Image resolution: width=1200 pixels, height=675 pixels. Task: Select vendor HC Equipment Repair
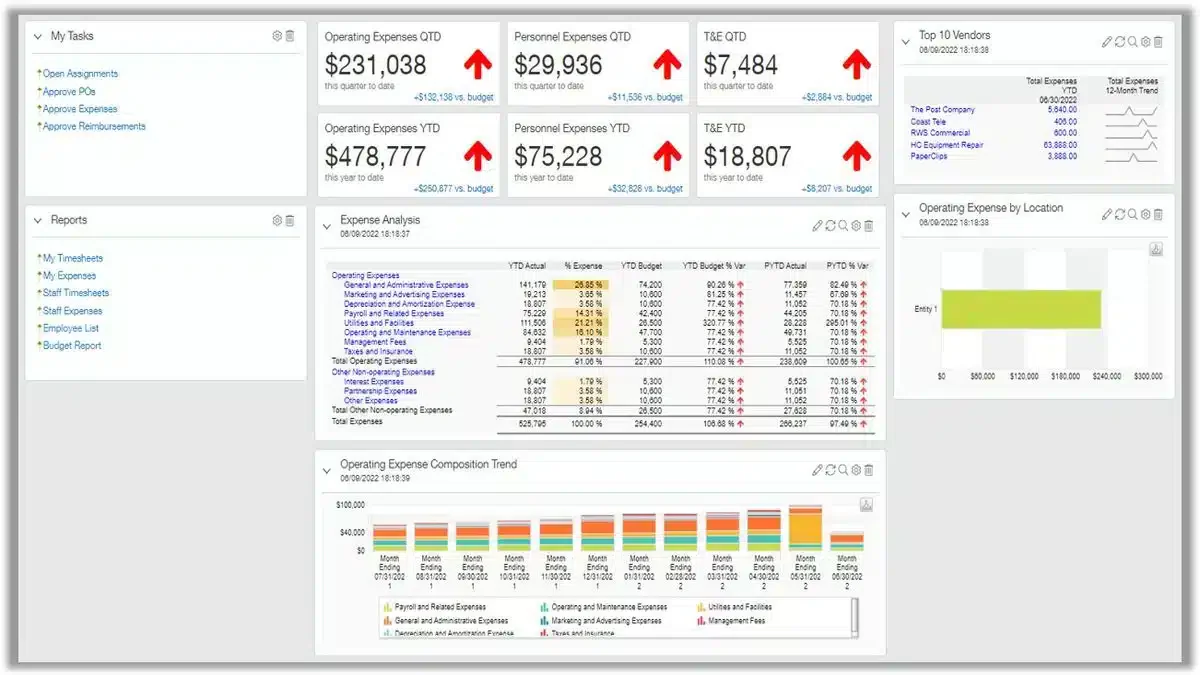(x=947, y=145)
